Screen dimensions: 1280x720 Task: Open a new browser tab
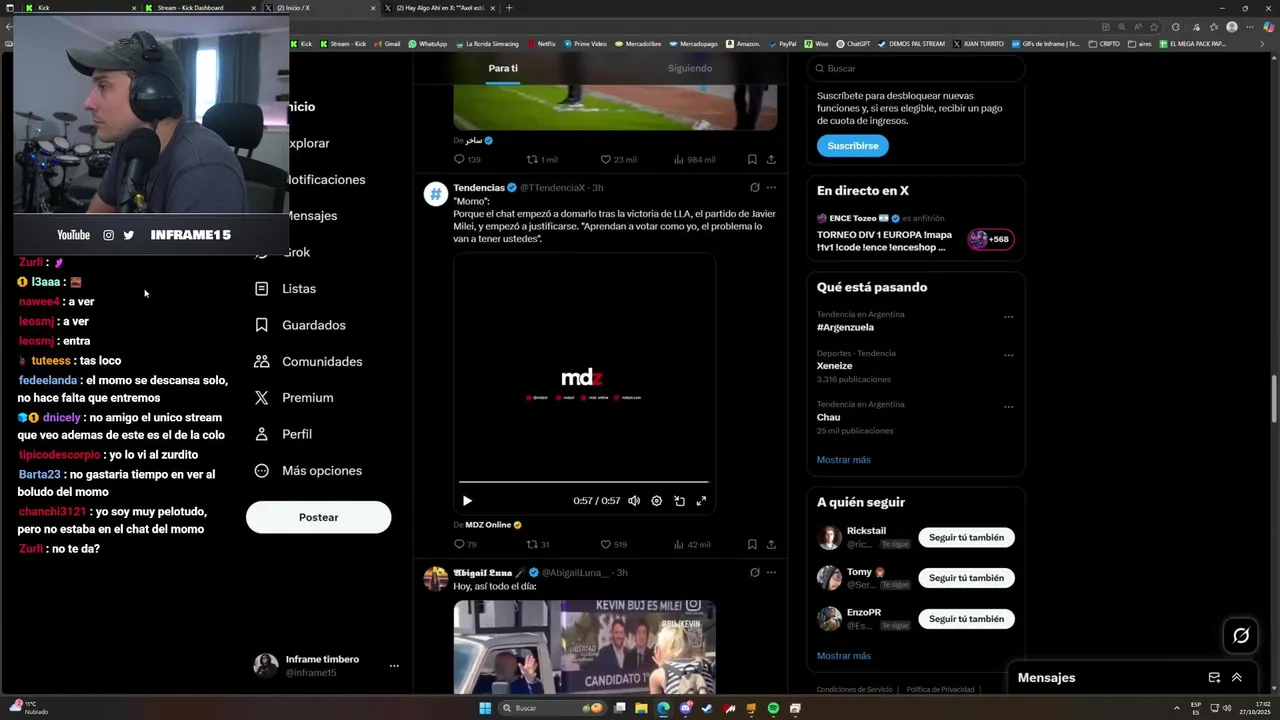509,8
